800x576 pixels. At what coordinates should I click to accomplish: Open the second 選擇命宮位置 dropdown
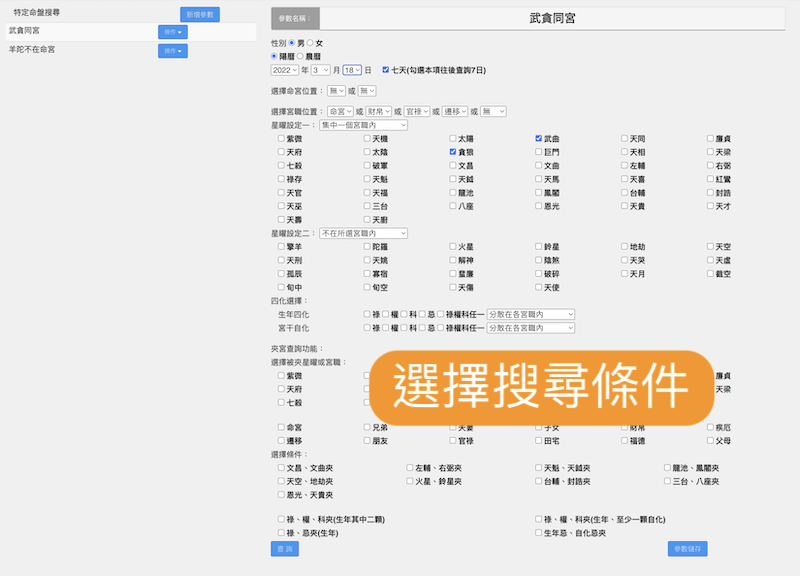click(367, 91)
